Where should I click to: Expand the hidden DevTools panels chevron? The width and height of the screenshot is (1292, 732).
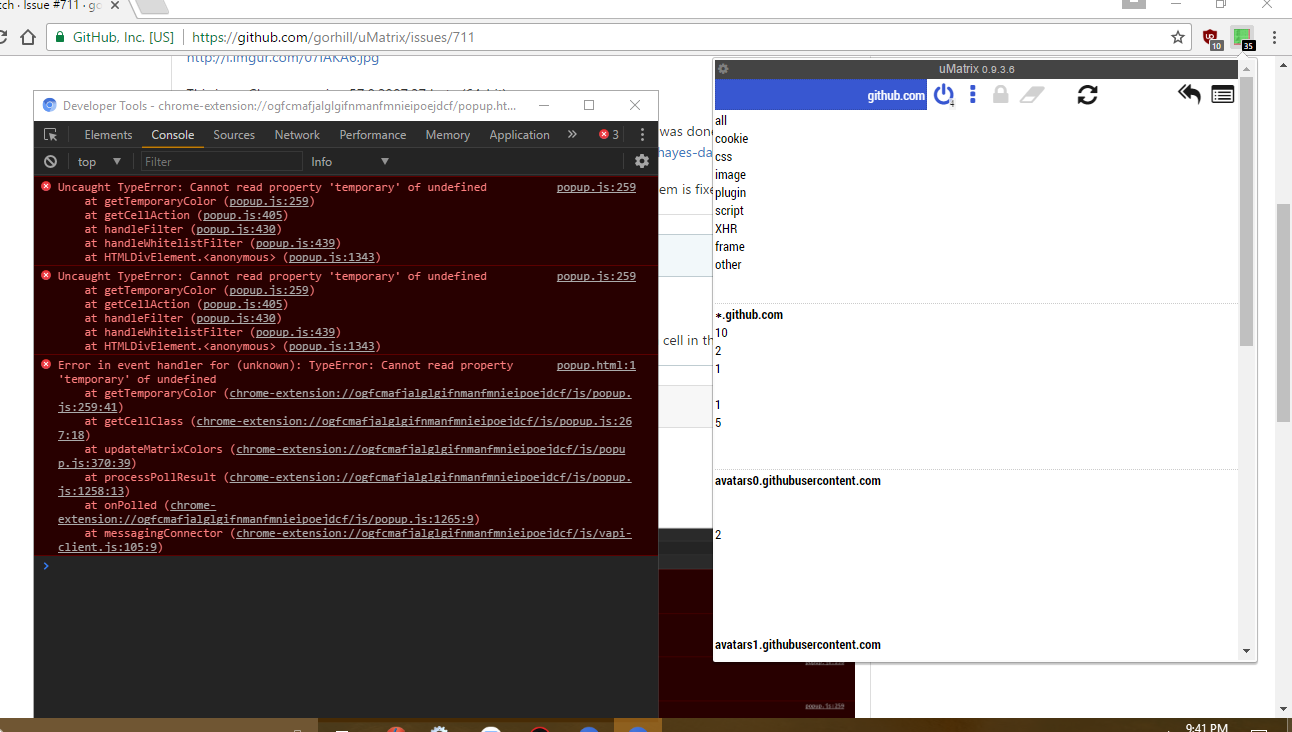tap(571, 134)
